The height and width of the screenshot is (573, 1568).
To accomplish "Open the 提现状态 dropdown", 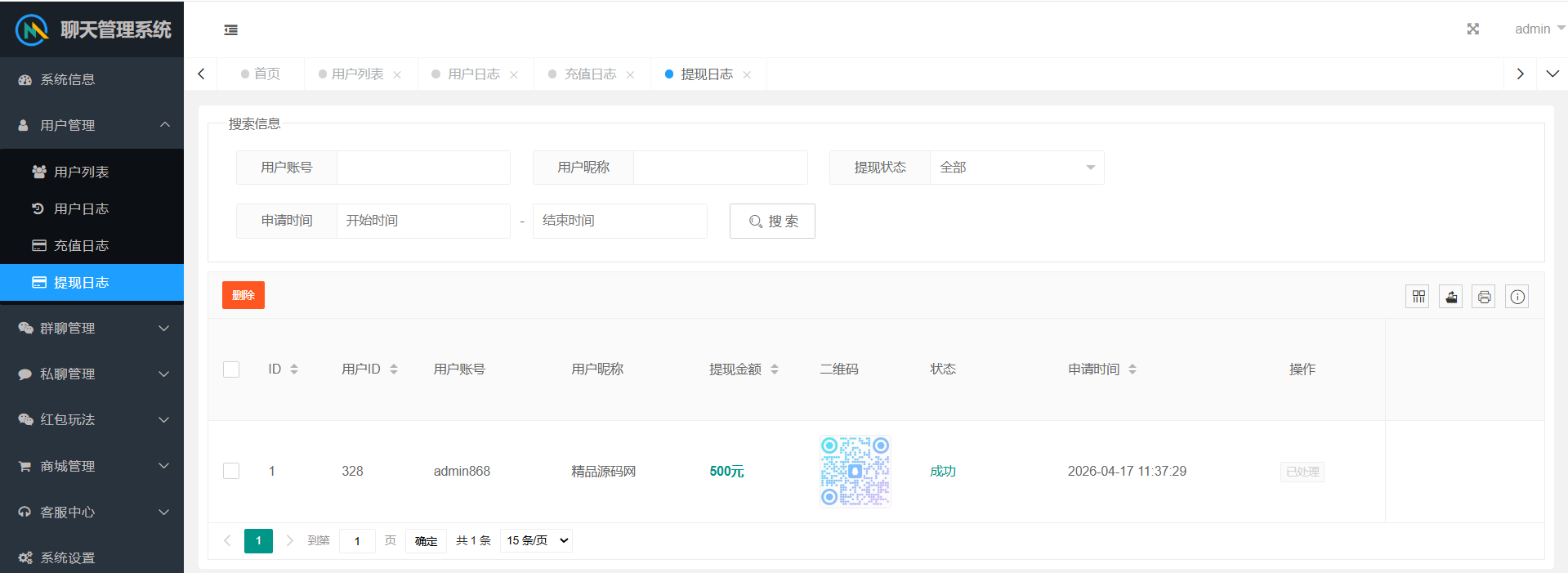I will click(x=1016, y=168).
